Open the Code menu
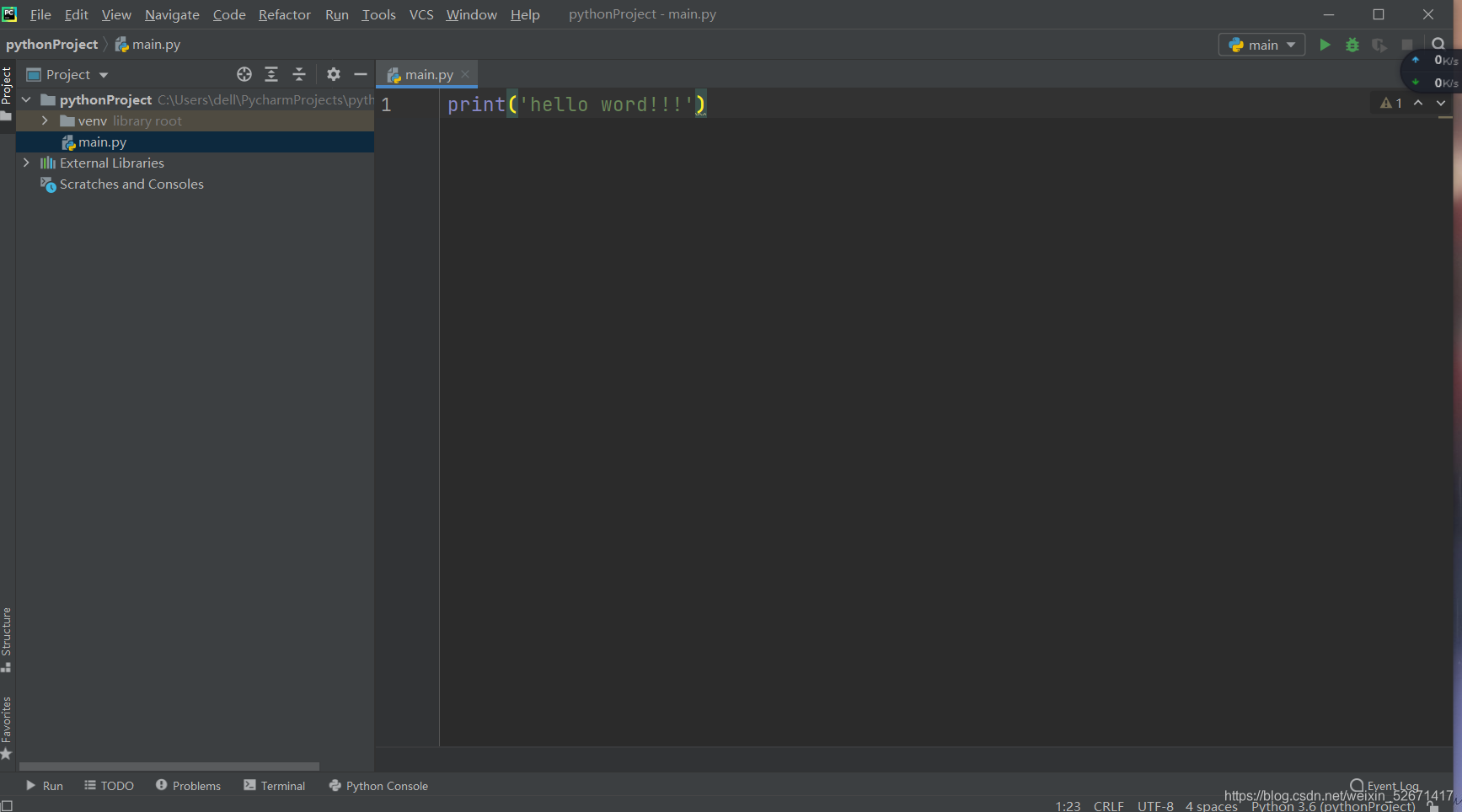 tap(229, 14)
